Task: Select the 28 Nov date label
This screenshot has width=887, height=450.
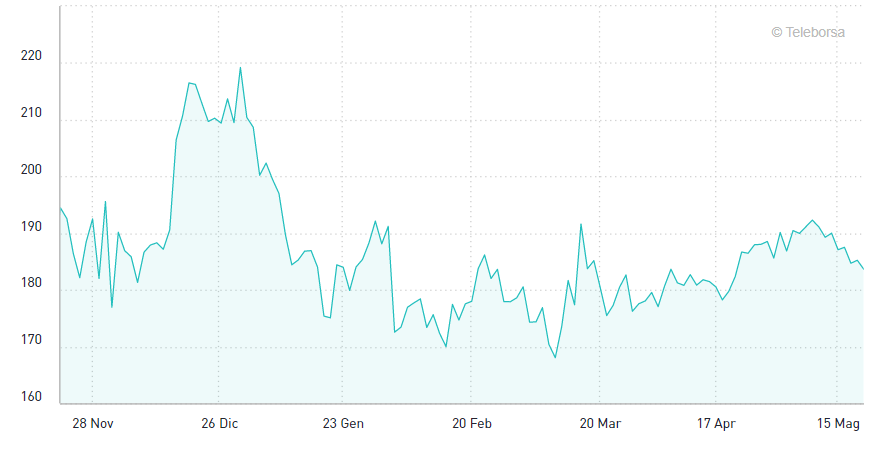Action: 92,424
